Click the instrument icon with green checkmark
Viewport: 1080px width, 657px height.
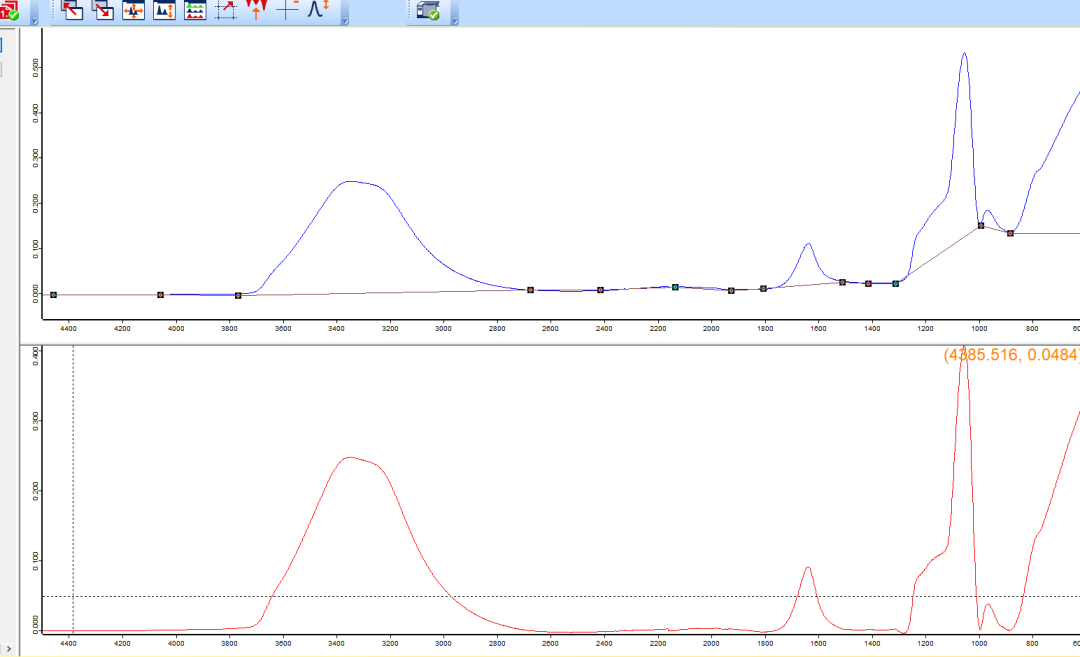point(428,10)
